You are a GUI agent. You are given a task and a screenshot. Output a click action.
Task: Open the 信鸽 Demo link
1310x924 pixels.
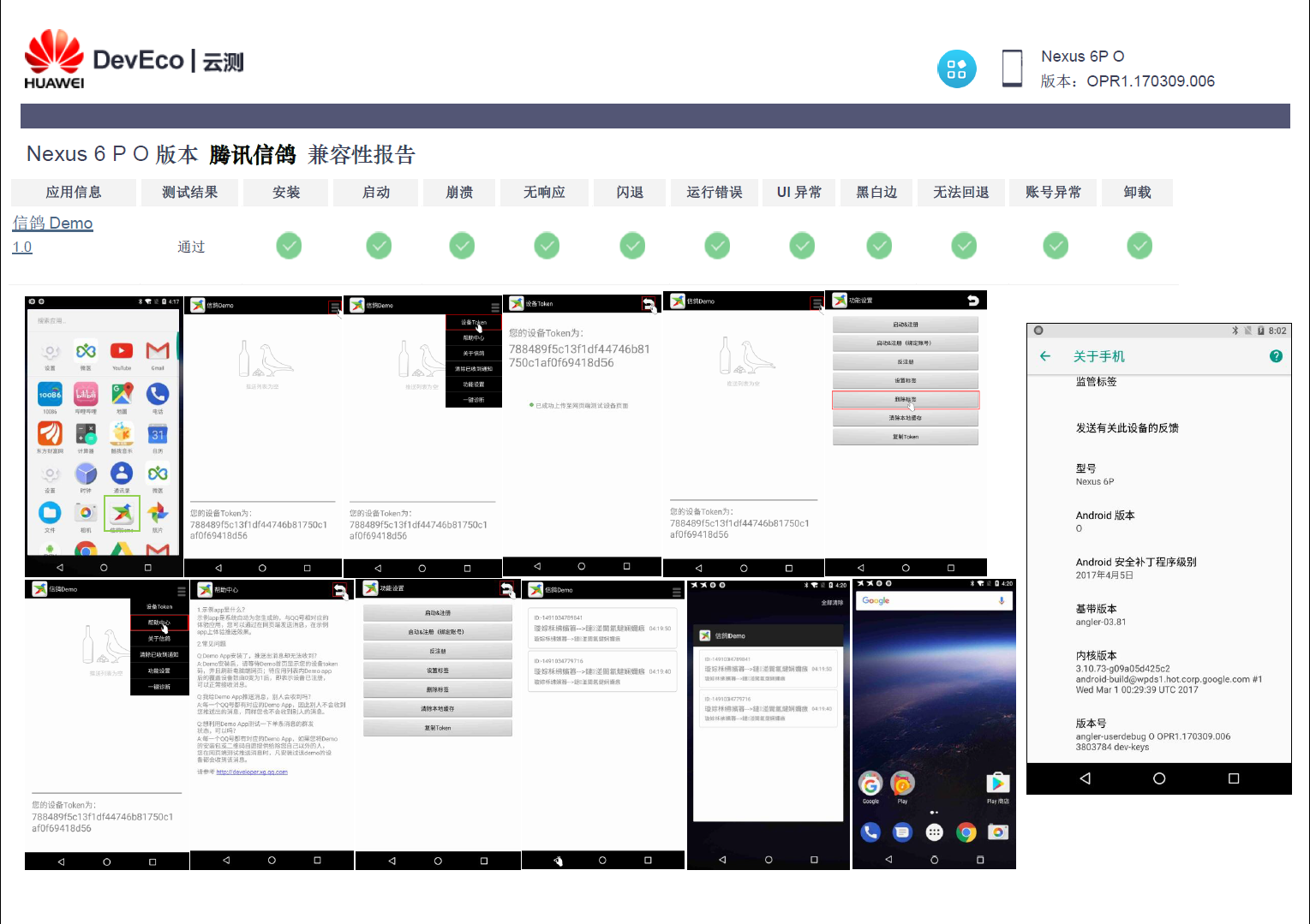[x=53, y=224]
